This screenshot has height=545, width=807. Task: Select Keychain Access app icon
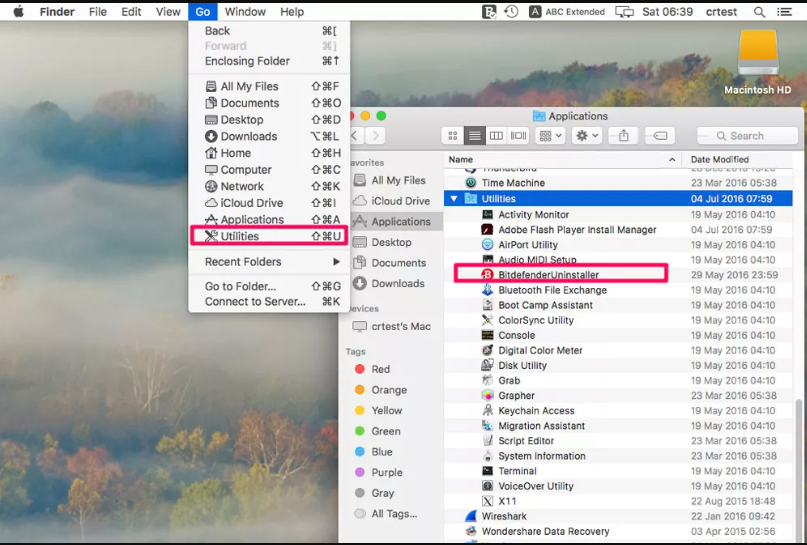pos(487,411)
